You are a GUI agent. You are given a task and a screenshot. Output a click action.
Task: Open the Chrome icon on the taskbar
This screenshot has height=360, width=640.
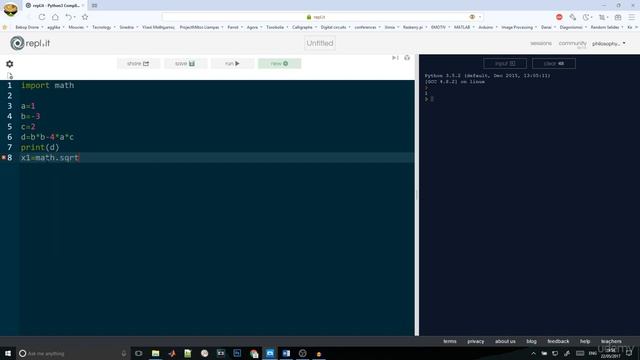(254, 353)
